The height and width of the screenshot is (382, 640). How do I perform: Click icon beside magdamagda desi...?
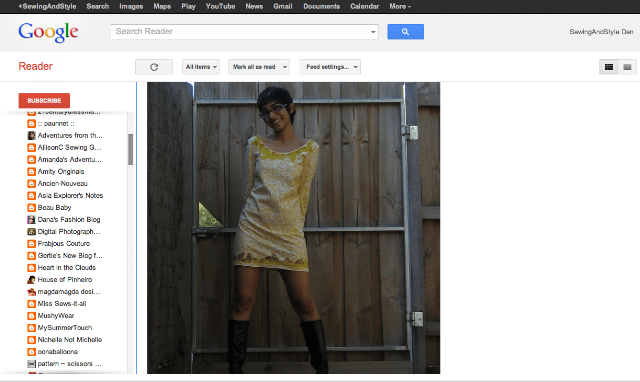(31, 292)
